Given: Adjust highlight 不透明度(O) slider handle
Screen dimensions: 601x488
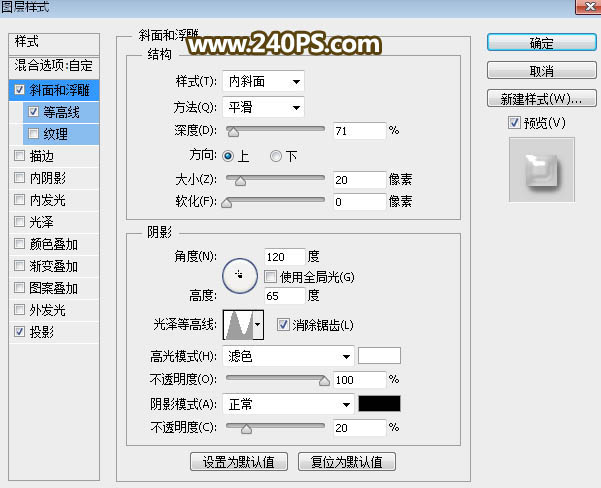Looking at the screenshot, I should coord(324,381).
